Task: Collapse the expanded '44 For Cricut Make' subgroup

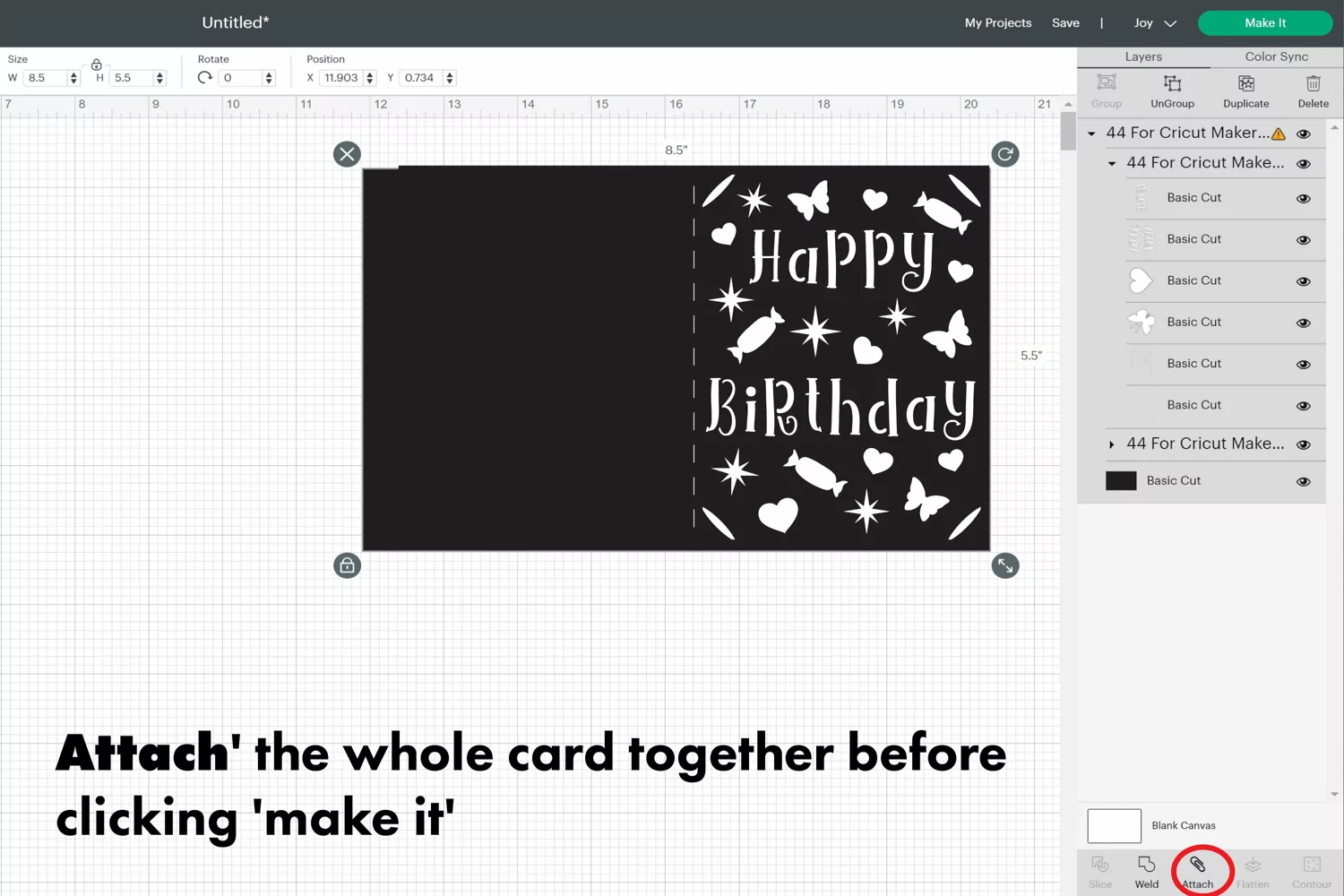Action: [1112, 163]
